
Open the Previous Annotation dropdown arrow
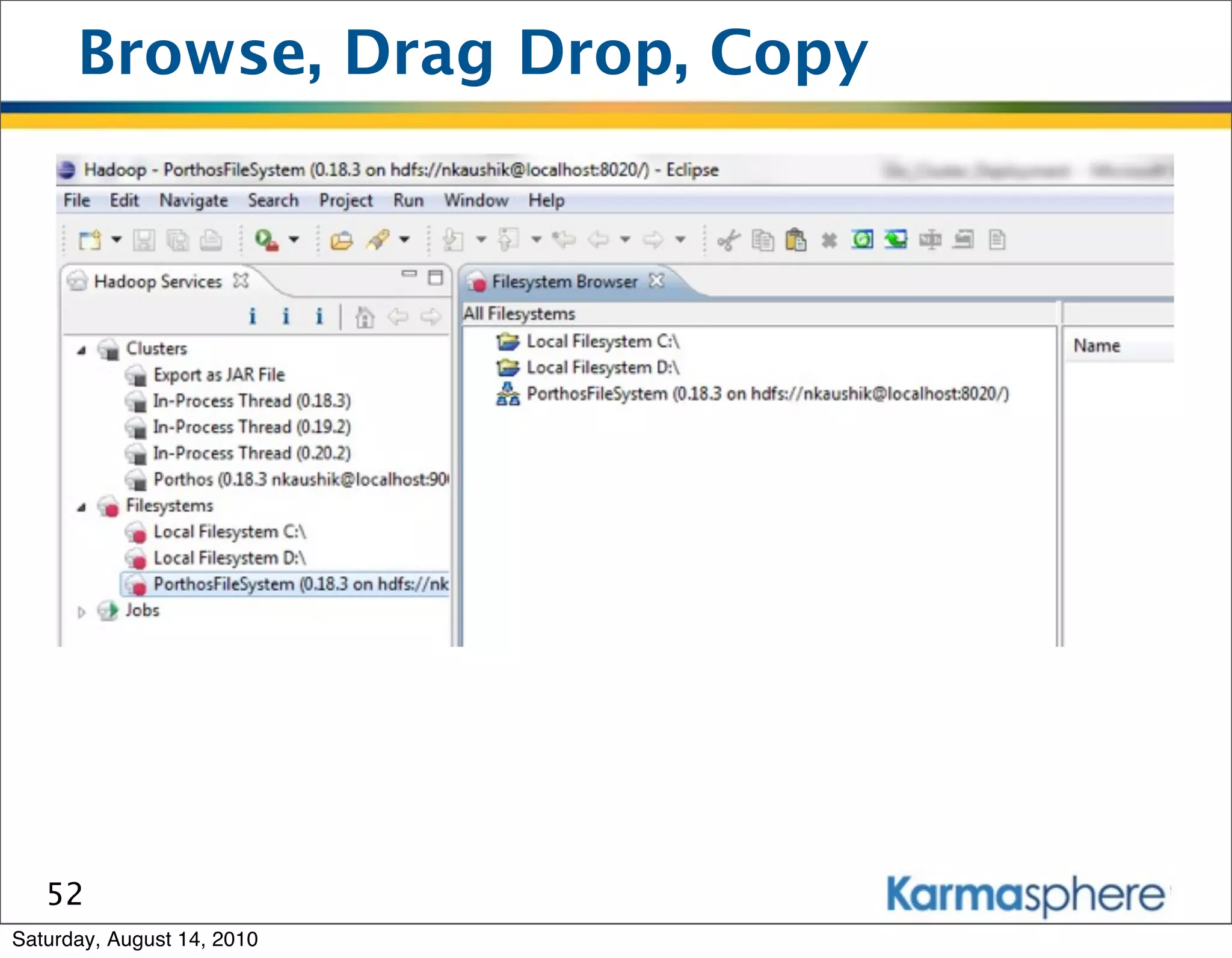(537, 239)
